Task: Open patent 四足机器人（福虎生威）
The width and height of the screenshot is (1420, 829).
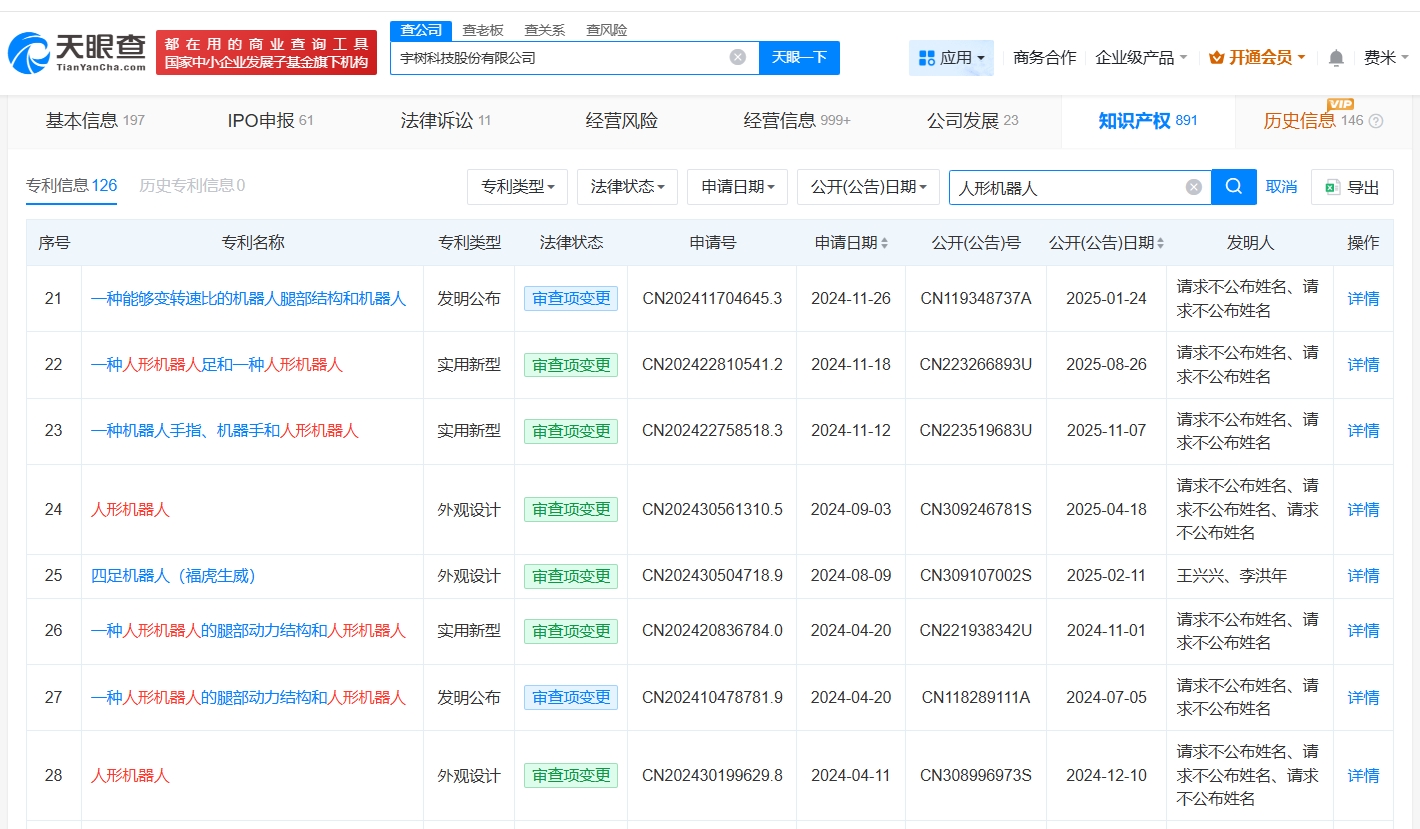Action: [174, 576]
